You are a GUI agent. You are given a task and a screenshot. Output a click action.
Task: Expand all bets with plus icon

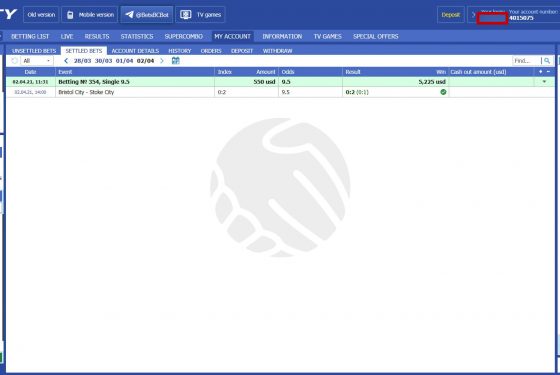coord(540,72)
